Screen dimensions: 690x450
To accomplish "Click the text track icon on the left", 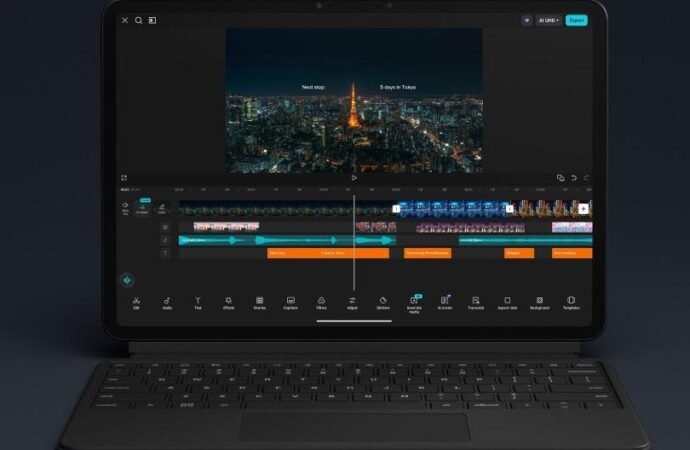I will click(165, 252).
